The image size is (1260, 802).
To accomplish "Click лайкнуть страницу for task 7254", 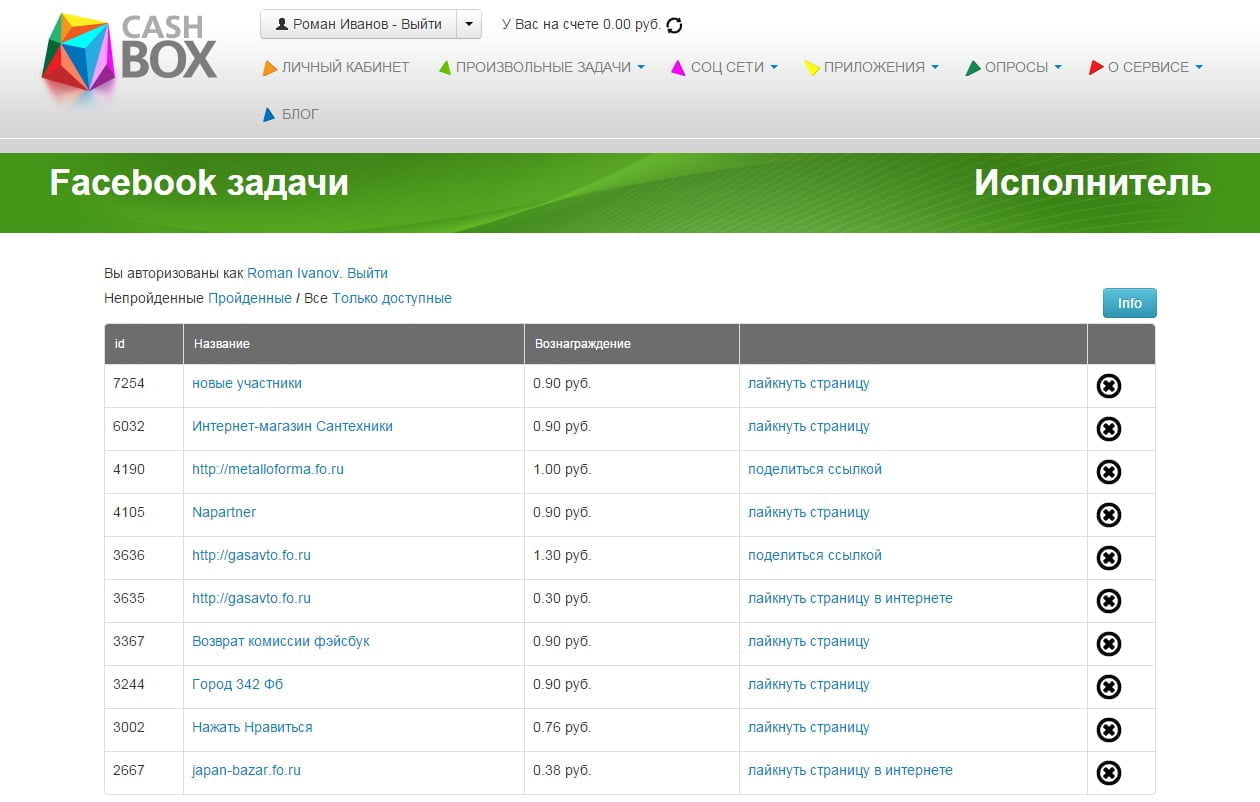I will coord(809,383).
